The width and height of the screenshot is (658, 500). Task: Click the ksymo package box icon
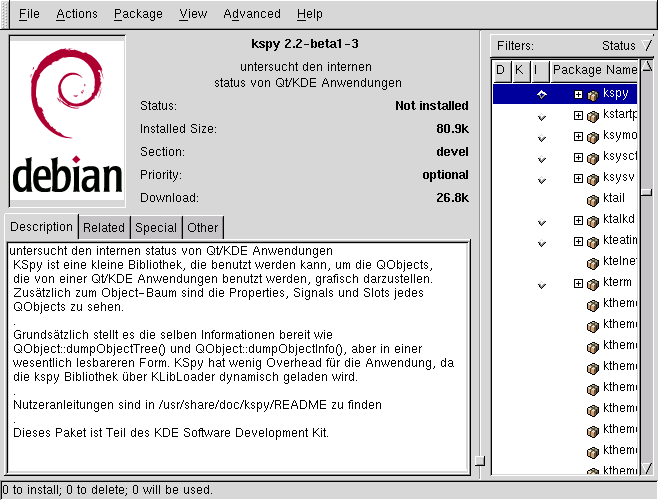tap(592, 136)
